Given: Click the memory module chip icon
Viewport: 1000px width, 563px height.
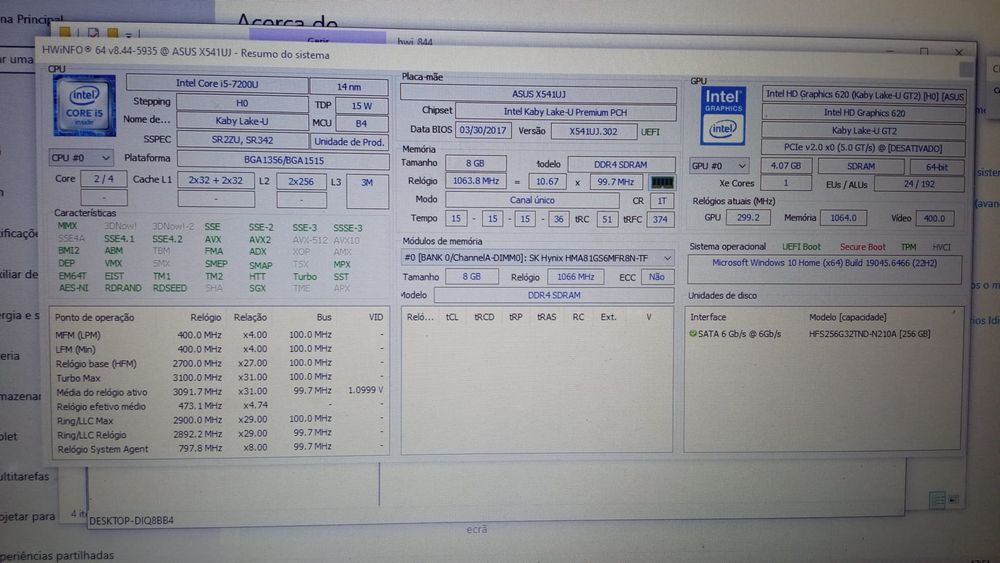Looking at the screenshot, I should [662, 182].
